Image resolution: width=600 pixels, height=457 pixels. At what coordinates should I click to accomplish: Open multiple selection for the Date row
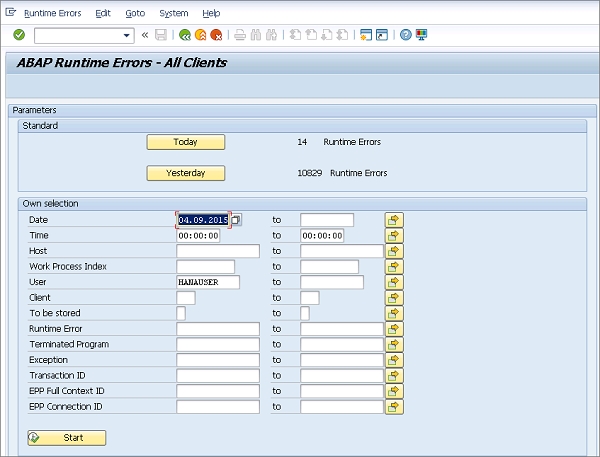(394, 220)
